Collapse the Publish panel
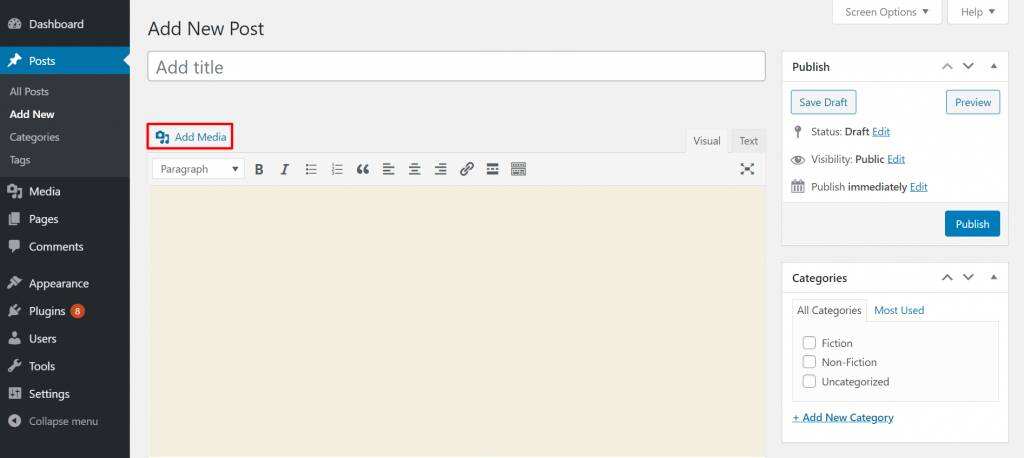Viewport: 1024px width, 458px height. (x=993, y=67)
